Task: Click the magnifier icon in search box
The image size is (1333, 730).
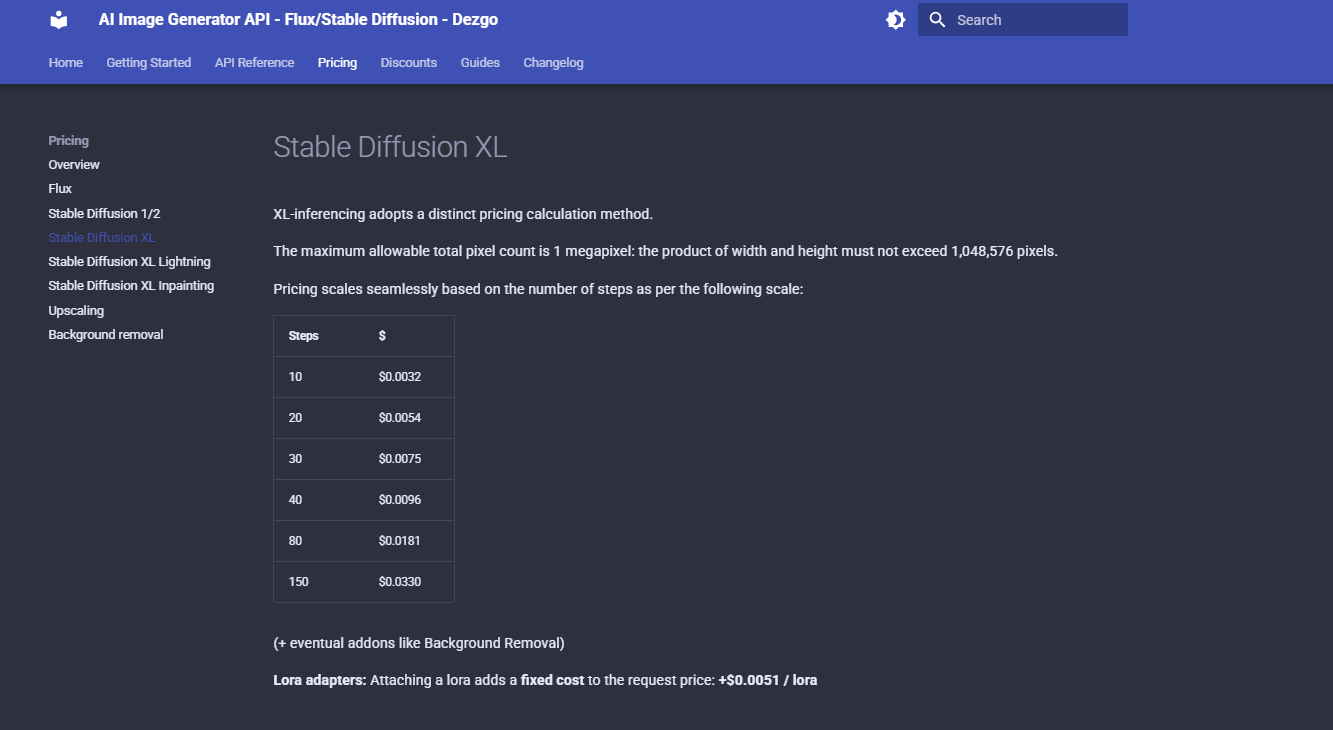Action: tap(937, 20)
